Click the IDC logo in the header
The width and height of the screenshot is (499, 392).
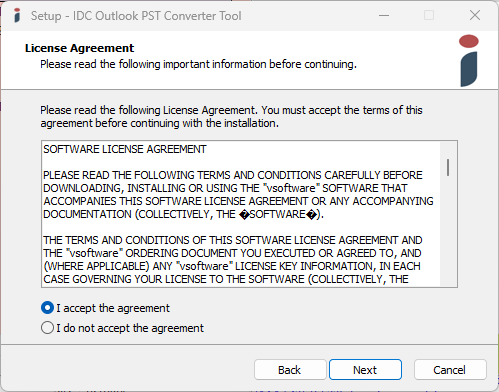coord(469,61)
